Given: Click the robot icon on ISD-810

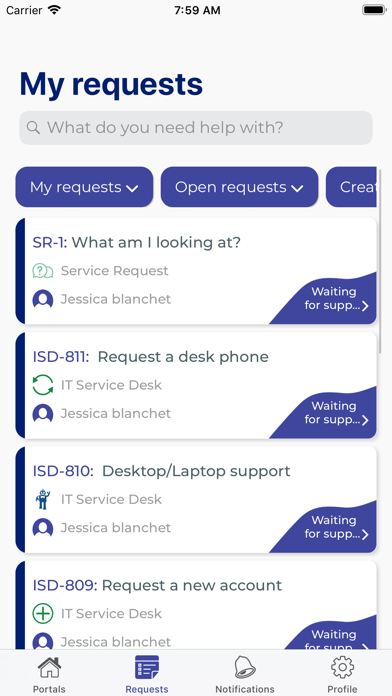Looking at the screenshot, I should click(43, 499).
